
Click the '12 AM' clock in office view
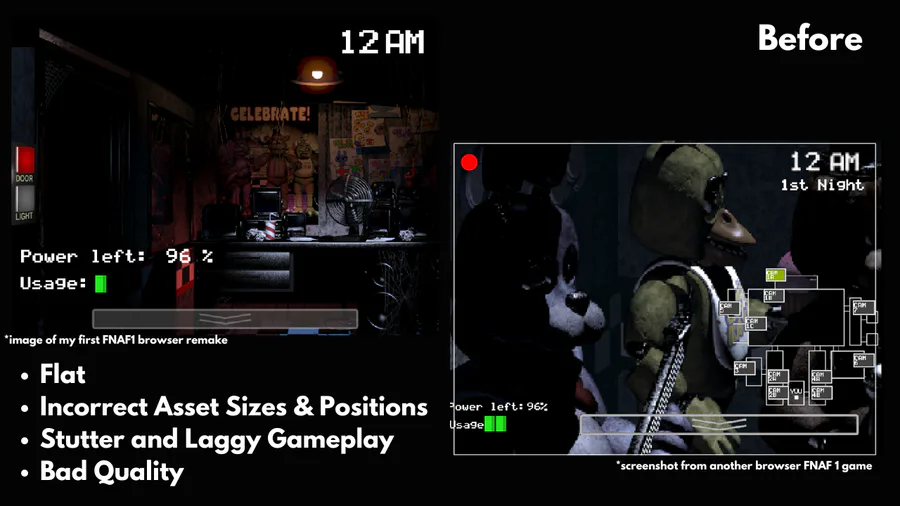pos(383,43)
